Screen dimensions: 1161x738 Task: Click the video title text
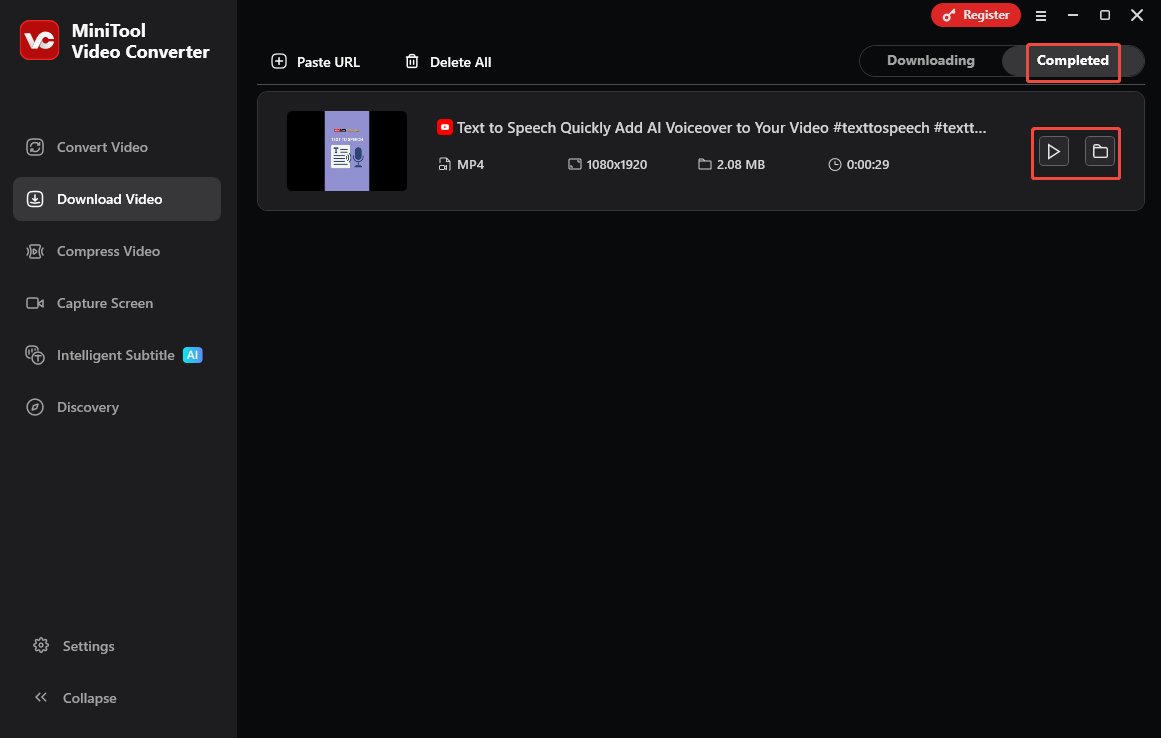tap(720, 127)
